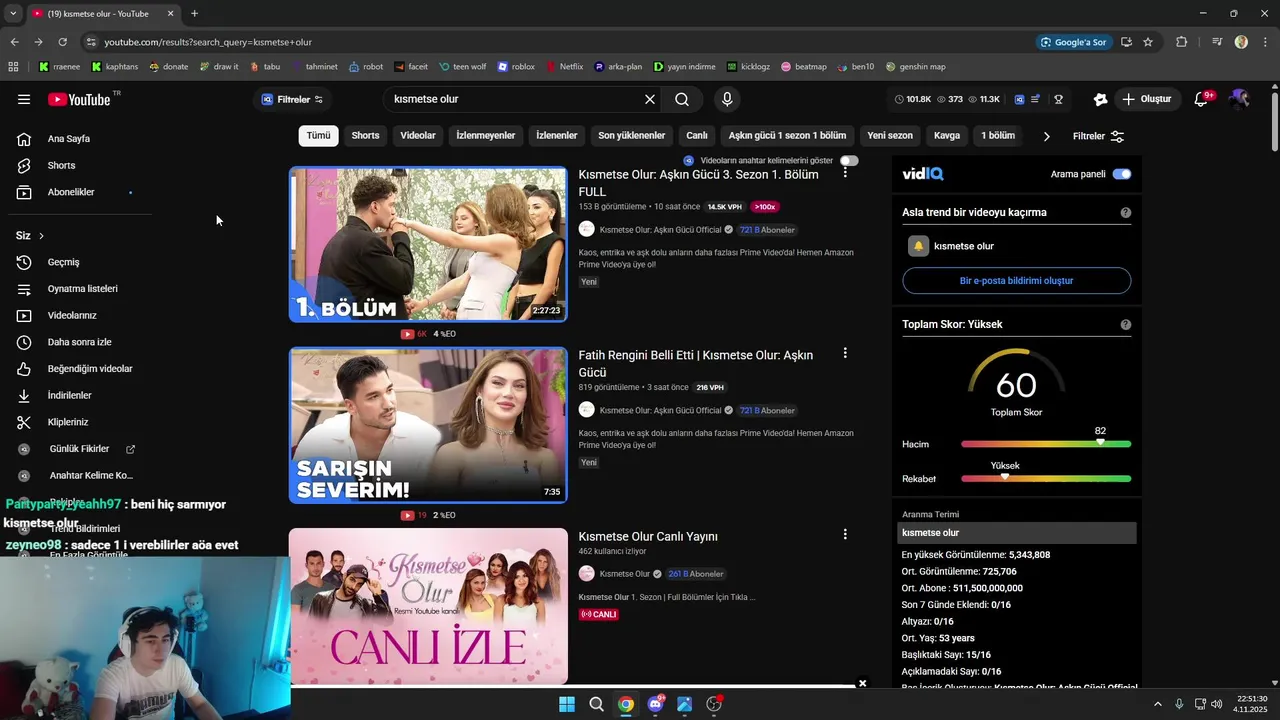Screen dimensions: 1280x720
Task: Open the CANLI İZLE thumbnail
Action: (x=428, y=606)
